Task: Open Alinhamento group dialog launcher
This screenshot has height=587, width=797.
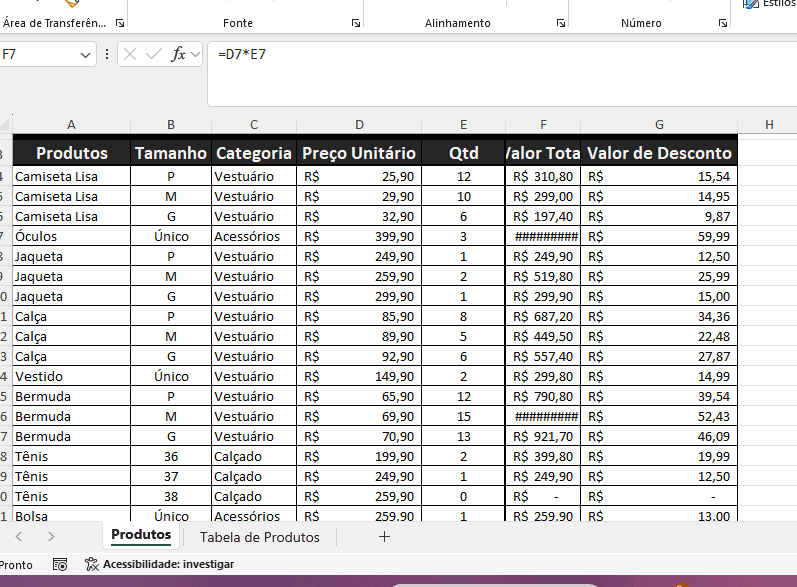Action: pyautogui.click(x=561, y=23)
